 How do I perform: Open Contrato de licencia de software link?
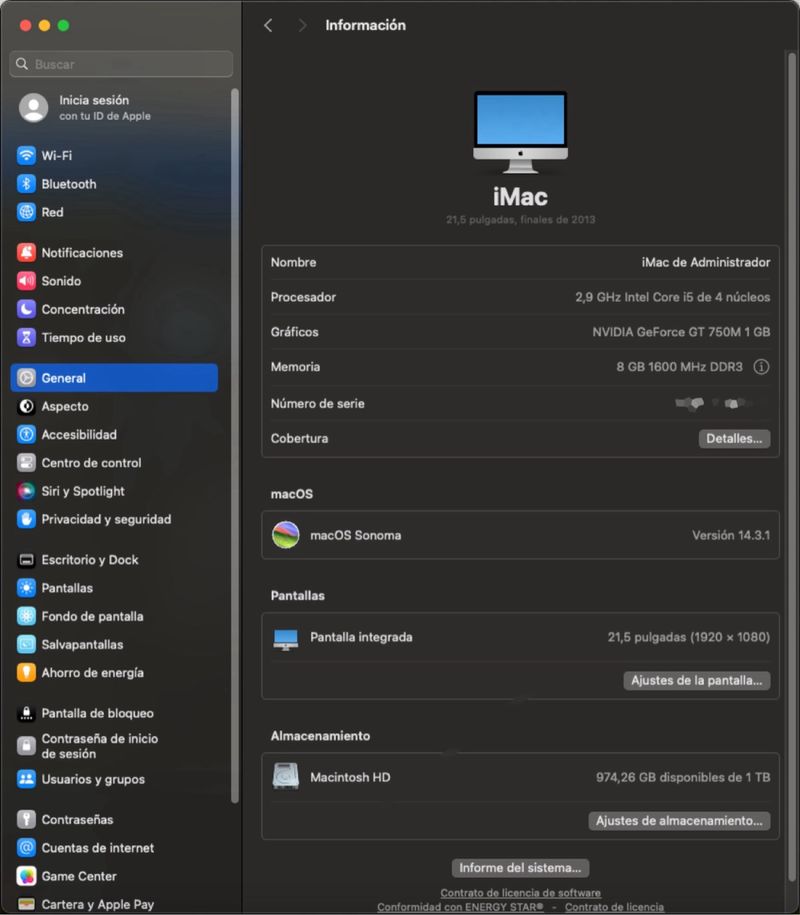pos(520,892)
